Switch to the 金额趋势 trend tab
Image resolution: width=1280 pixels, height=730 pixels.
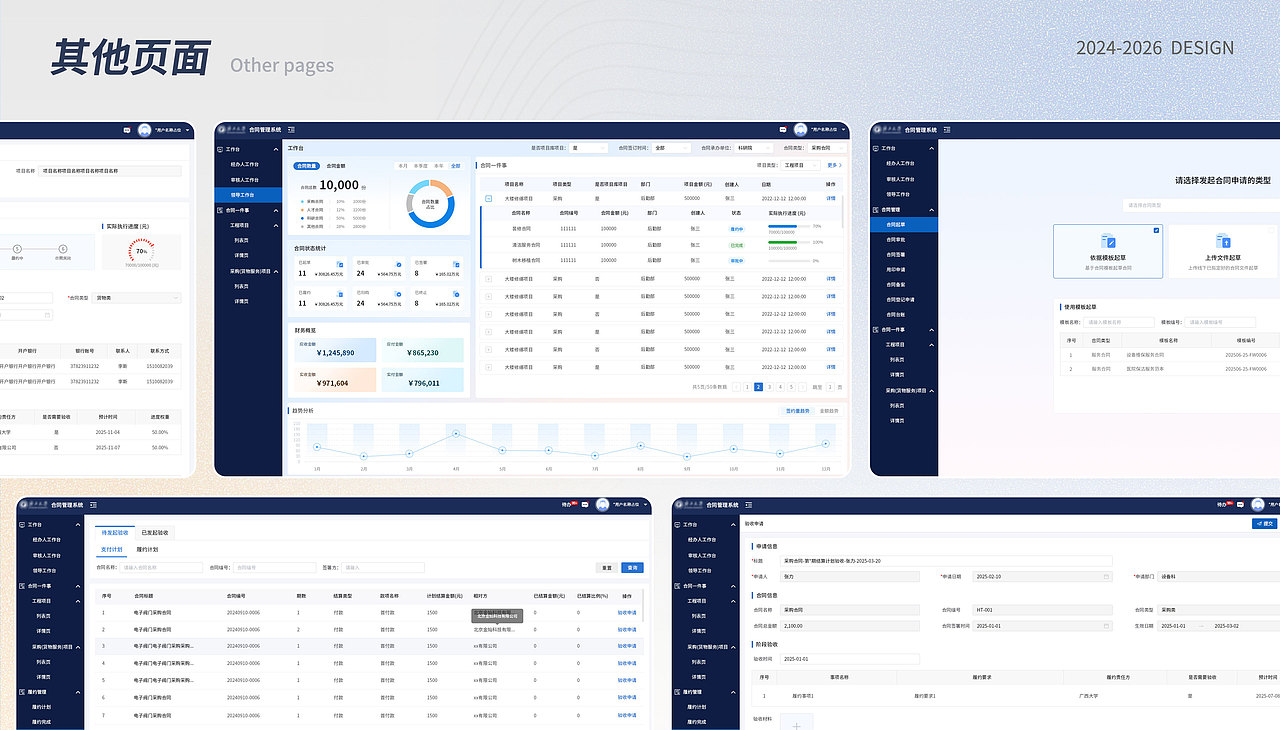pyautogui.click(x=829, y=411)
